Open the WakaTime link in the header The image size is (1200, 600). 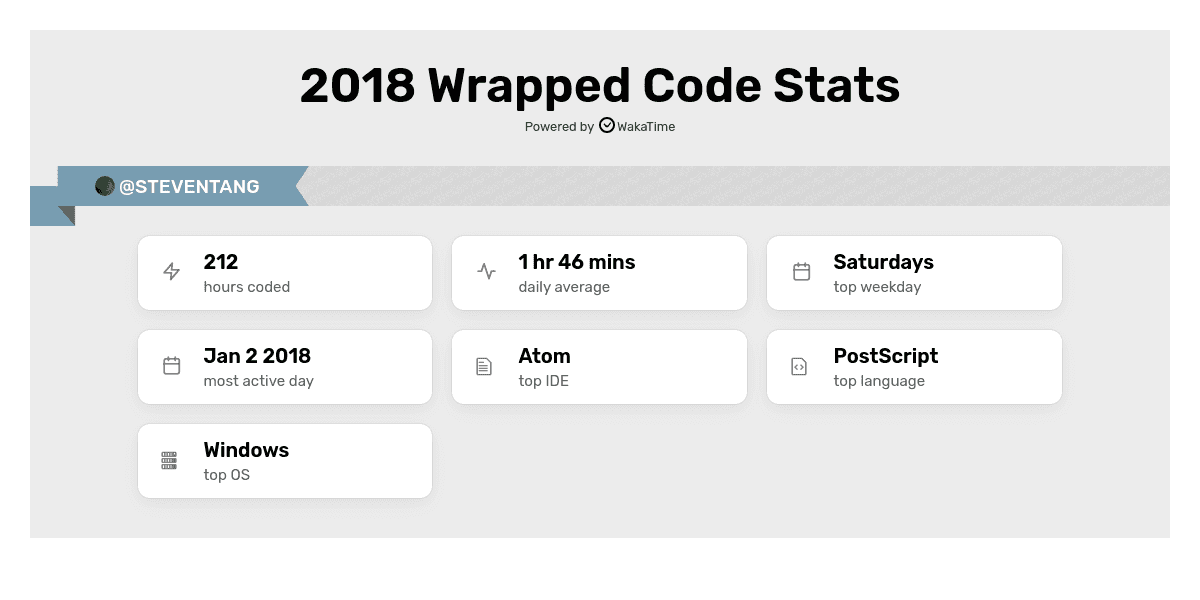(645, 127)
